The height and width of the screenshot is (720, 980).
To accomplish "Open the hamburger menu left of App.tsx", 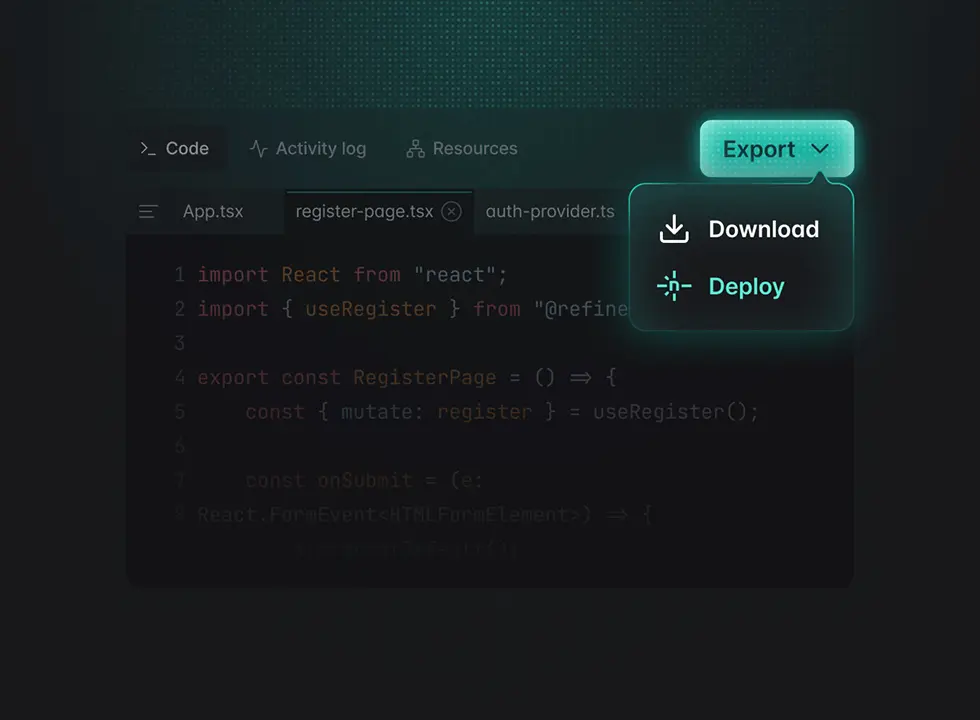I will (148, 211).
